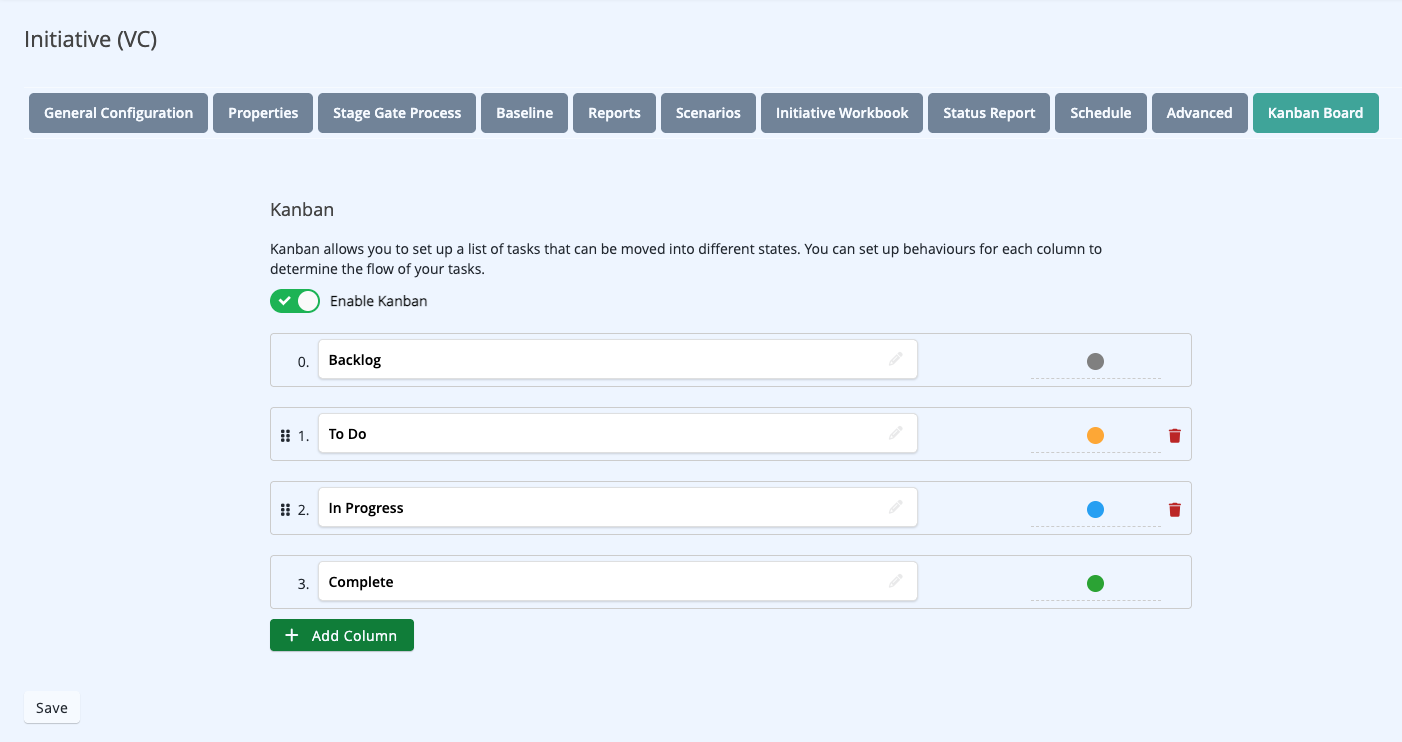This screenshot has width=1402, height=742.
Task: Go to the Baseline tab
Action: (525, 113)
